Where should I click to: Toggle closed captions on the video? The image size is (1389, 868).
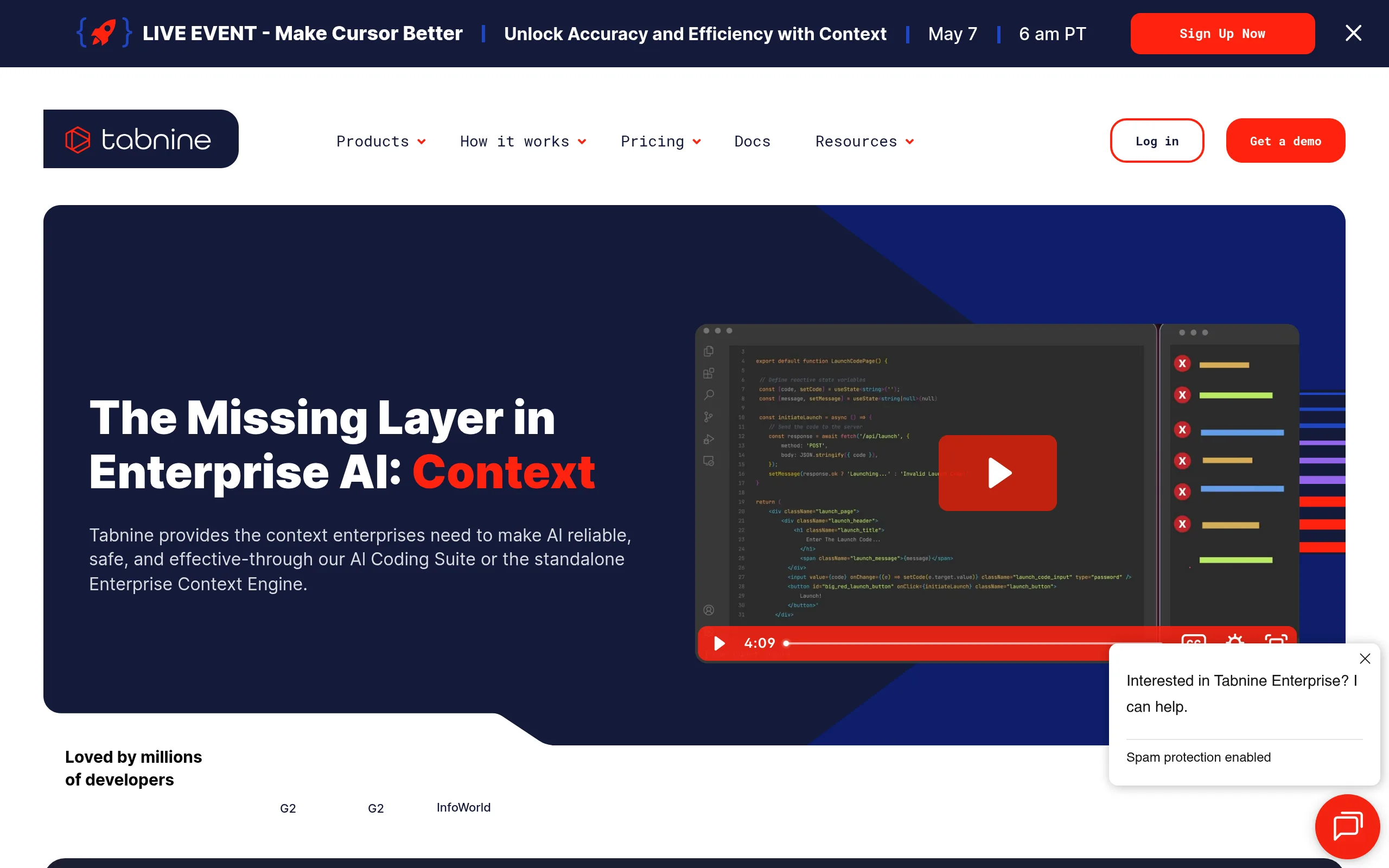click(1193, 640)
